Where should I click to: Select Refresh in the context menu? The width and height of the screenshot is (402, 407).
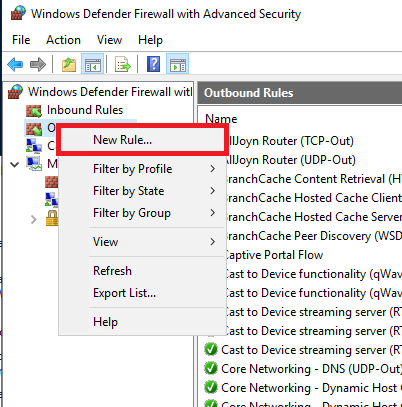tap(142, 271)
